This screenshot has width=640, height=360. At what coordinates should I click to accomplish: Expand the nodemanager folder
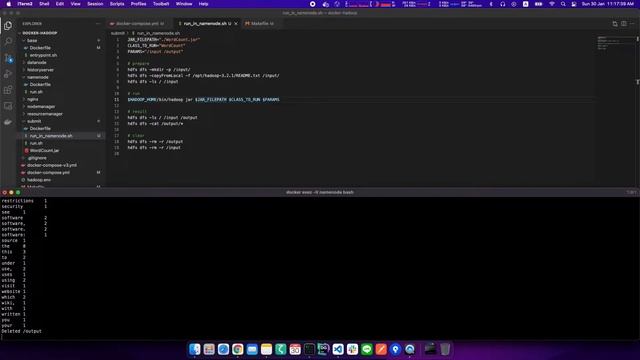point(41,107)
